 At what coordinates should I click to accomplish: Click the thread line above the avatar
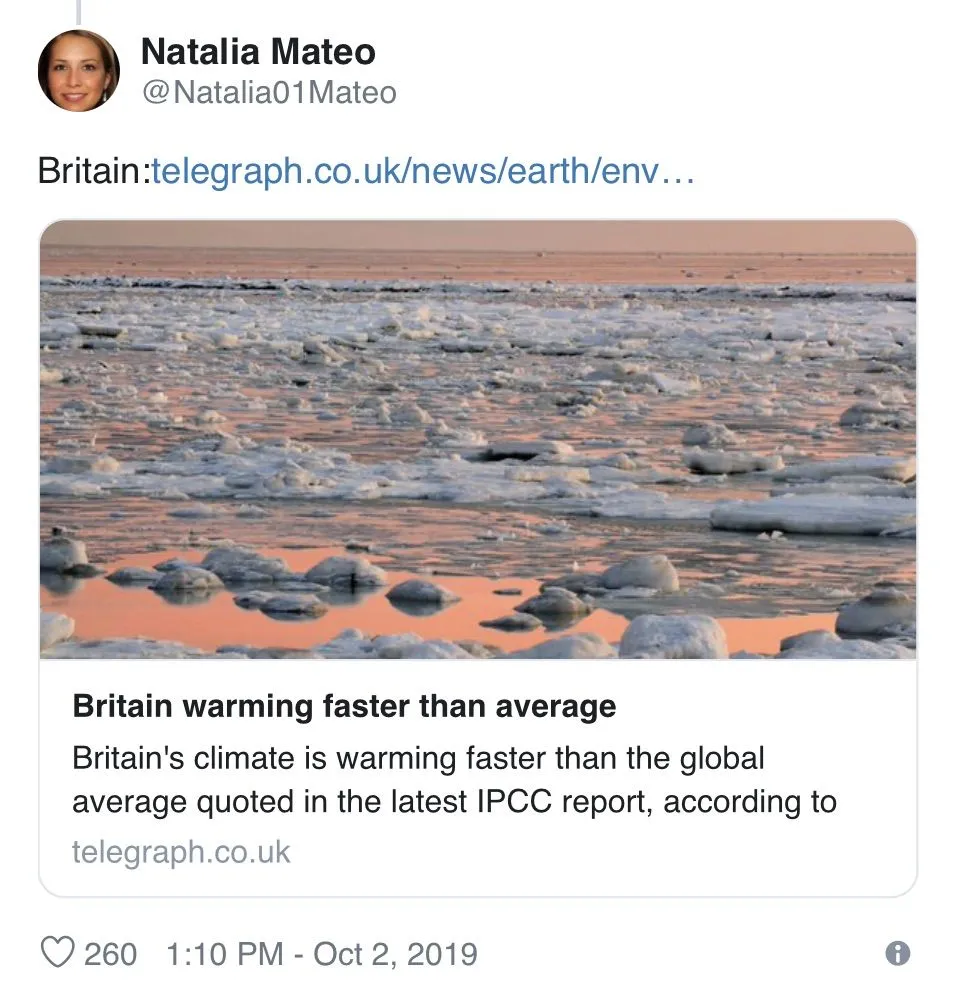pyautogui.click(x=78, y=10)
